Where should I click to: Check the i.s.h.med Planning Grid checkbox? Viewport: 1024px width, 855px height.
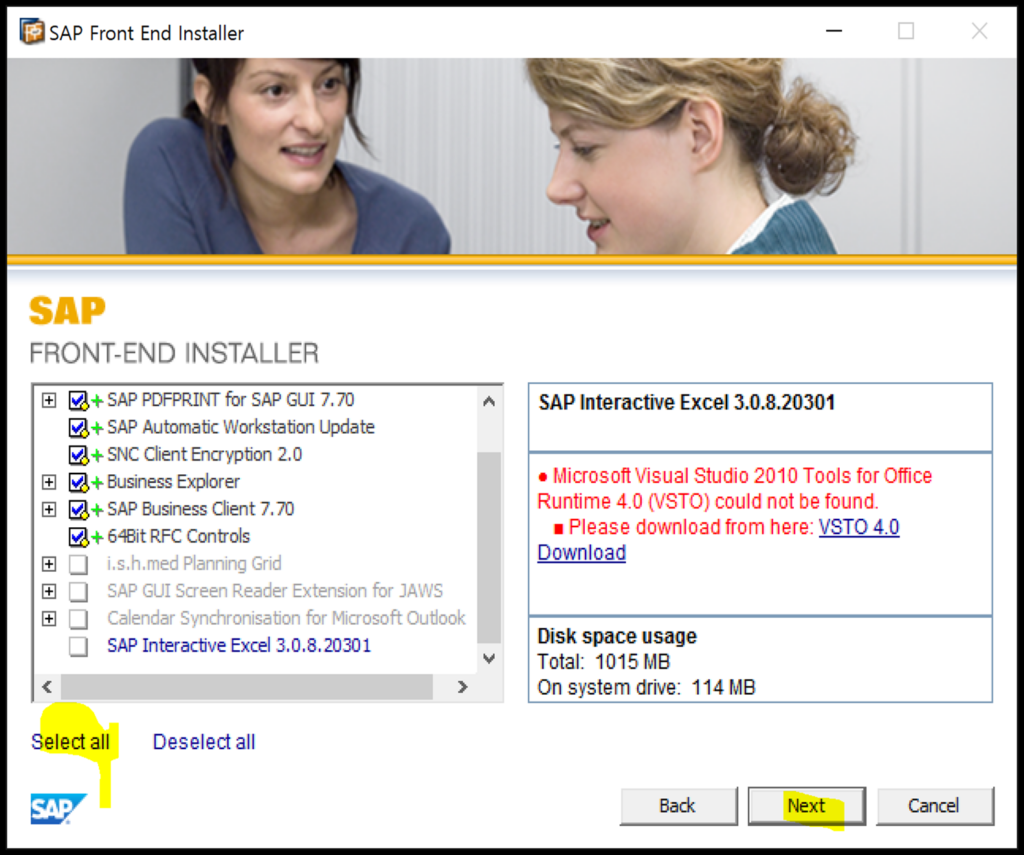pyautogui.click(x=78, y=564)
